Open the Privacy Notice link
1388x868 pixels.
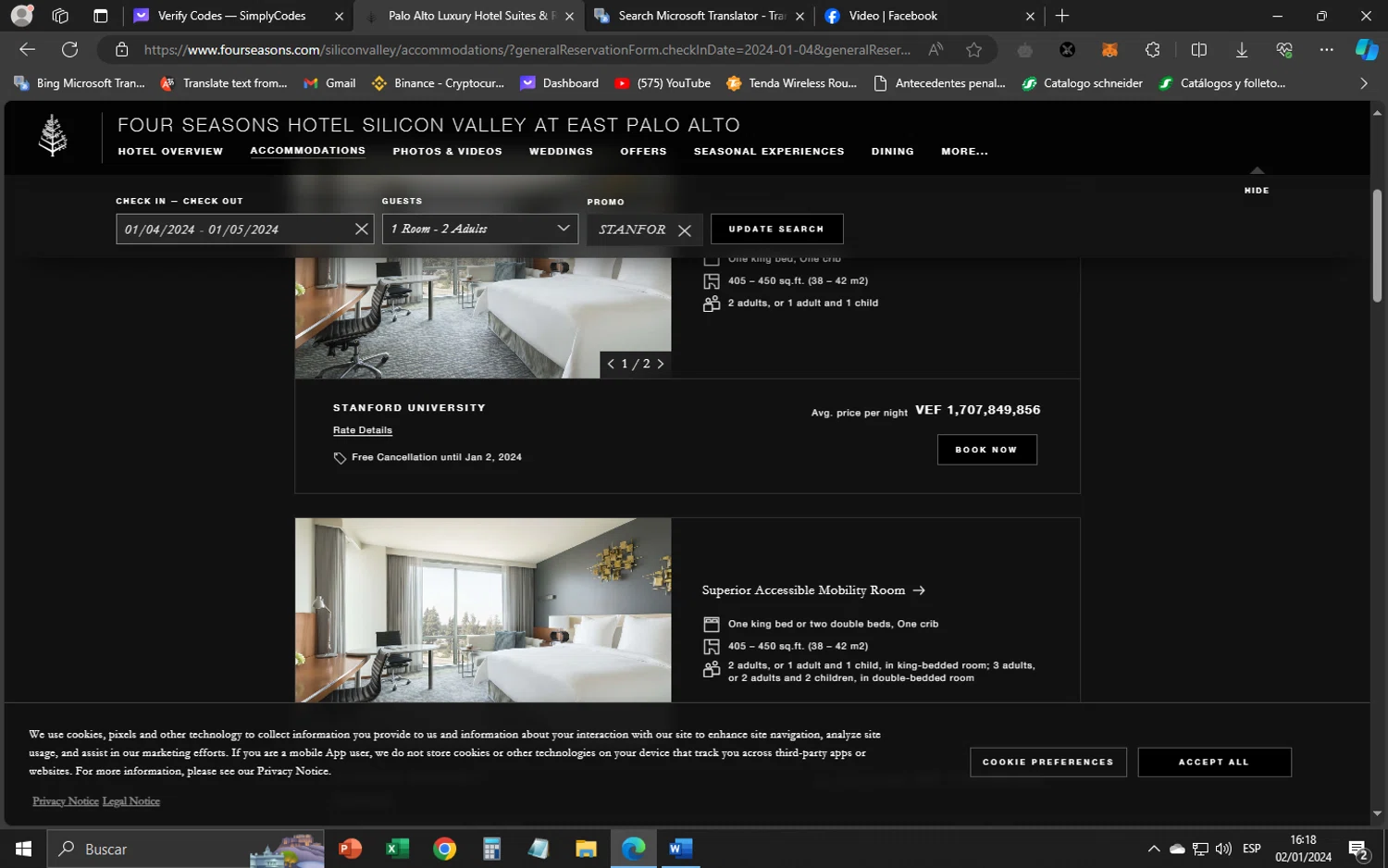pyautogui.click(x=66, y=801)
